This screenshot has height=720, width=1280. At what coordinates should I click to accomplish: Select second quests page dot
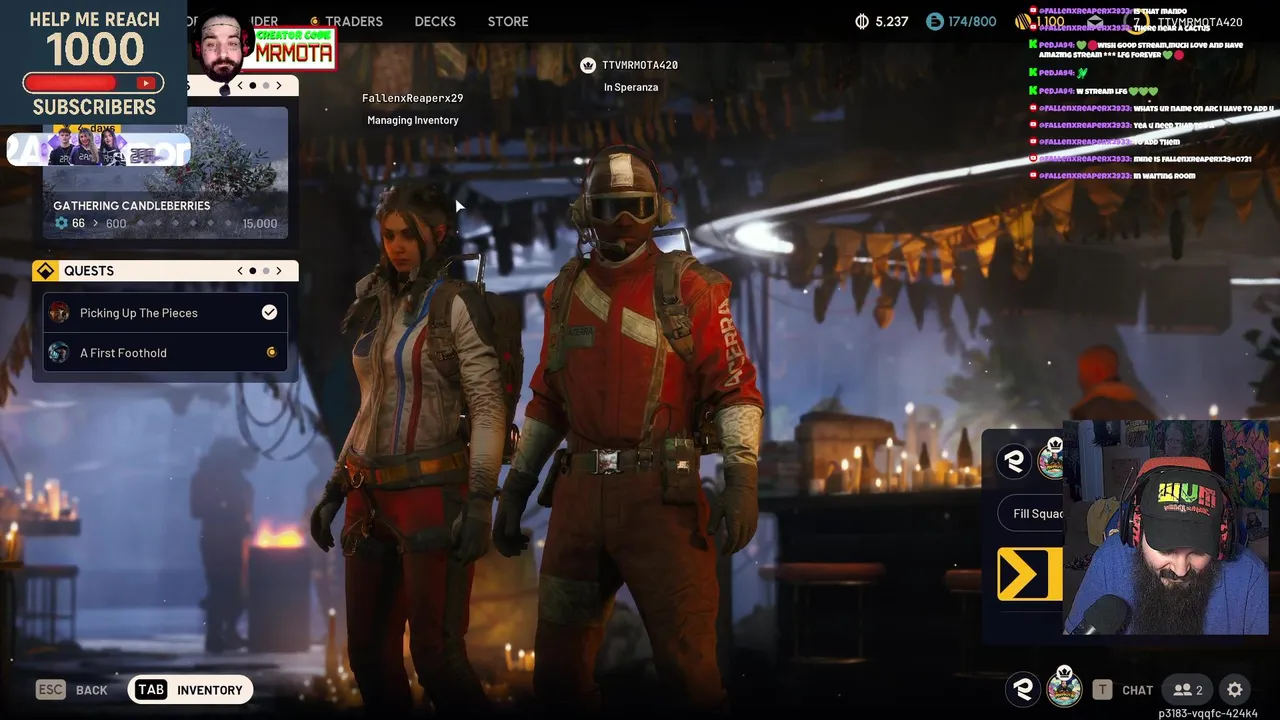[x=266, y=271]
